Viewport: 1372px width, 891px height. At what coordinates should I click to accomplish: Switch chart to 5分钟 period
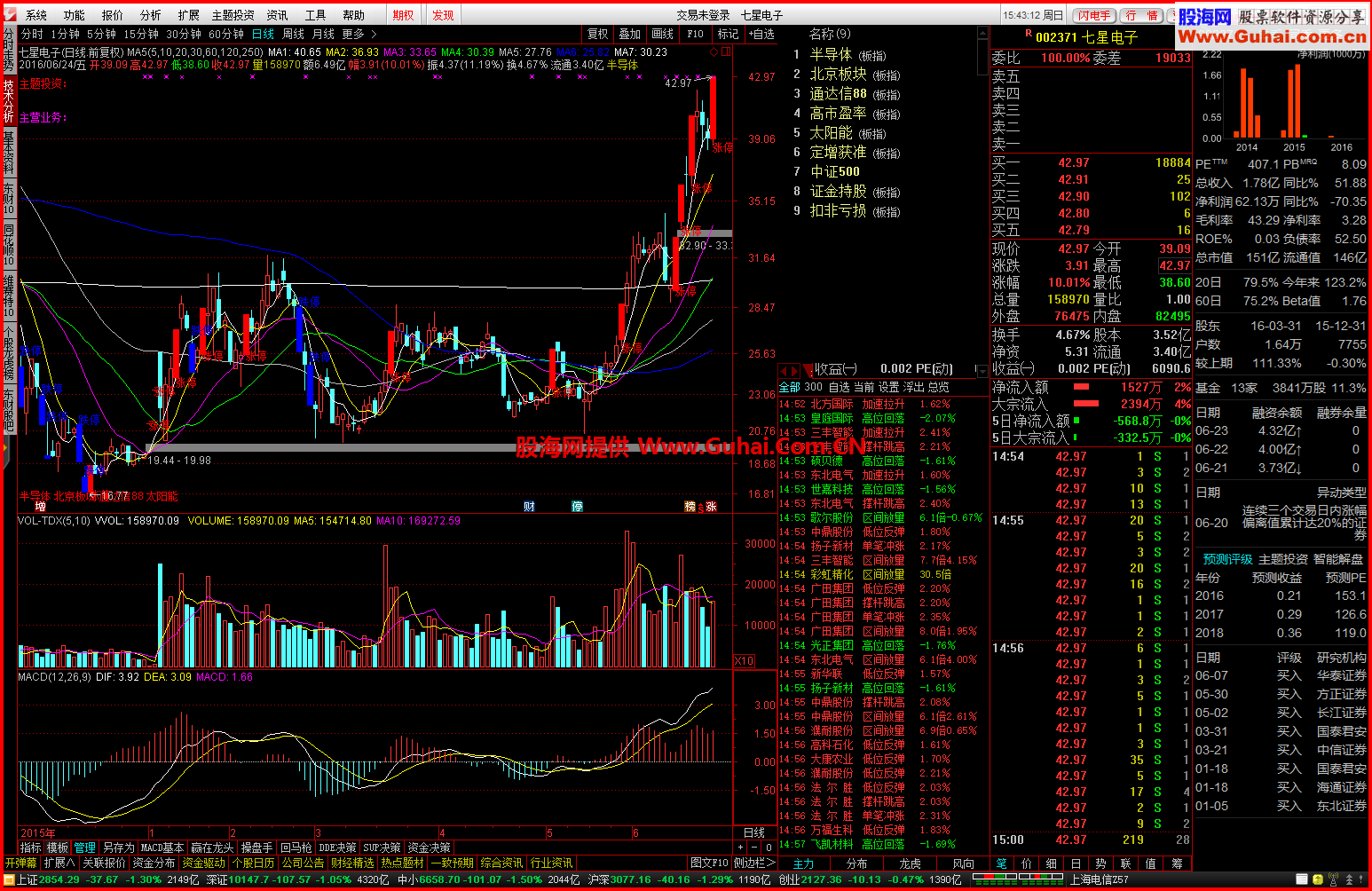pos(101,34)
